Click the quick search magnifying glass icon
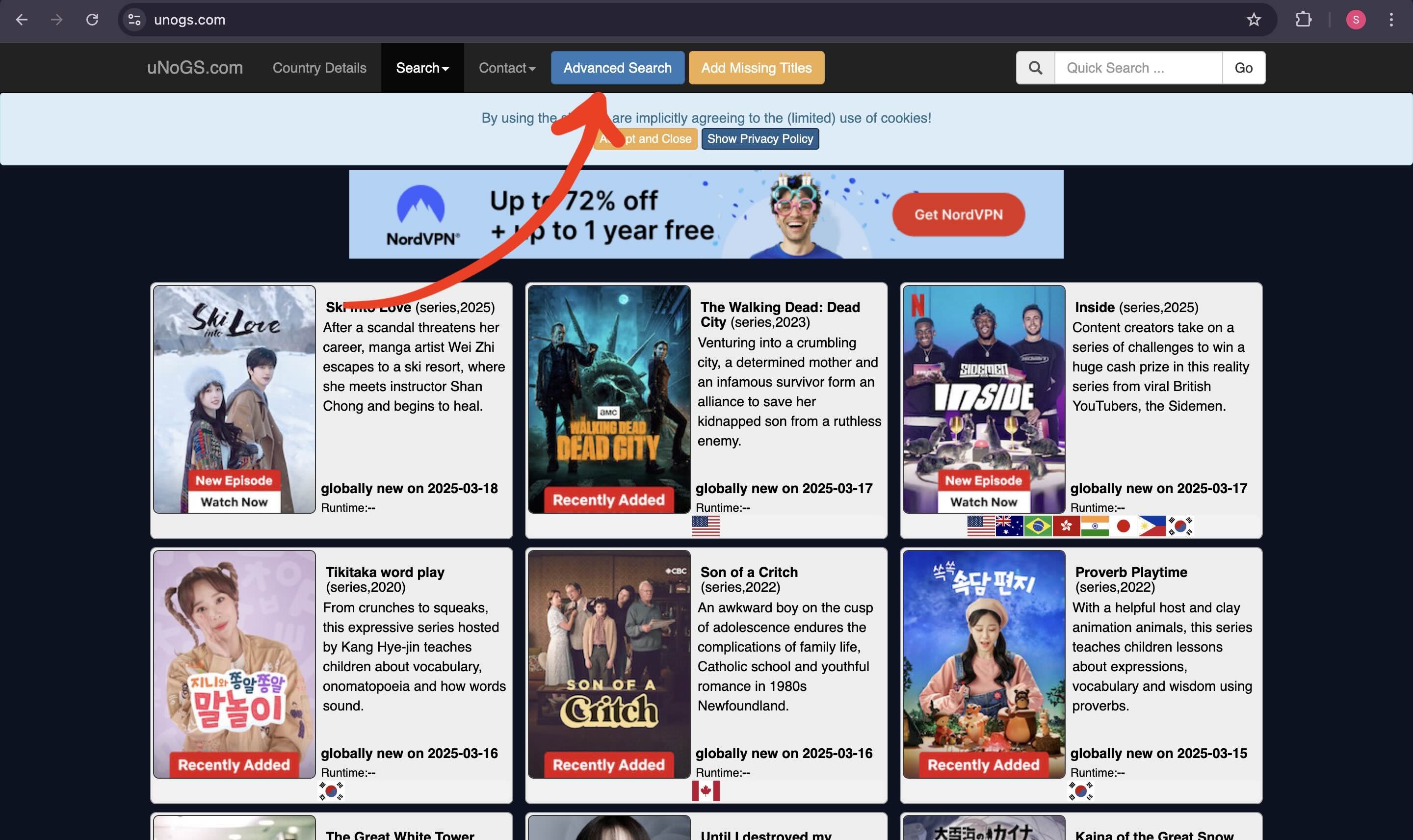The height and width of the screenshot is (840, 1413). pyautogui.click(x=1035, y=67)
